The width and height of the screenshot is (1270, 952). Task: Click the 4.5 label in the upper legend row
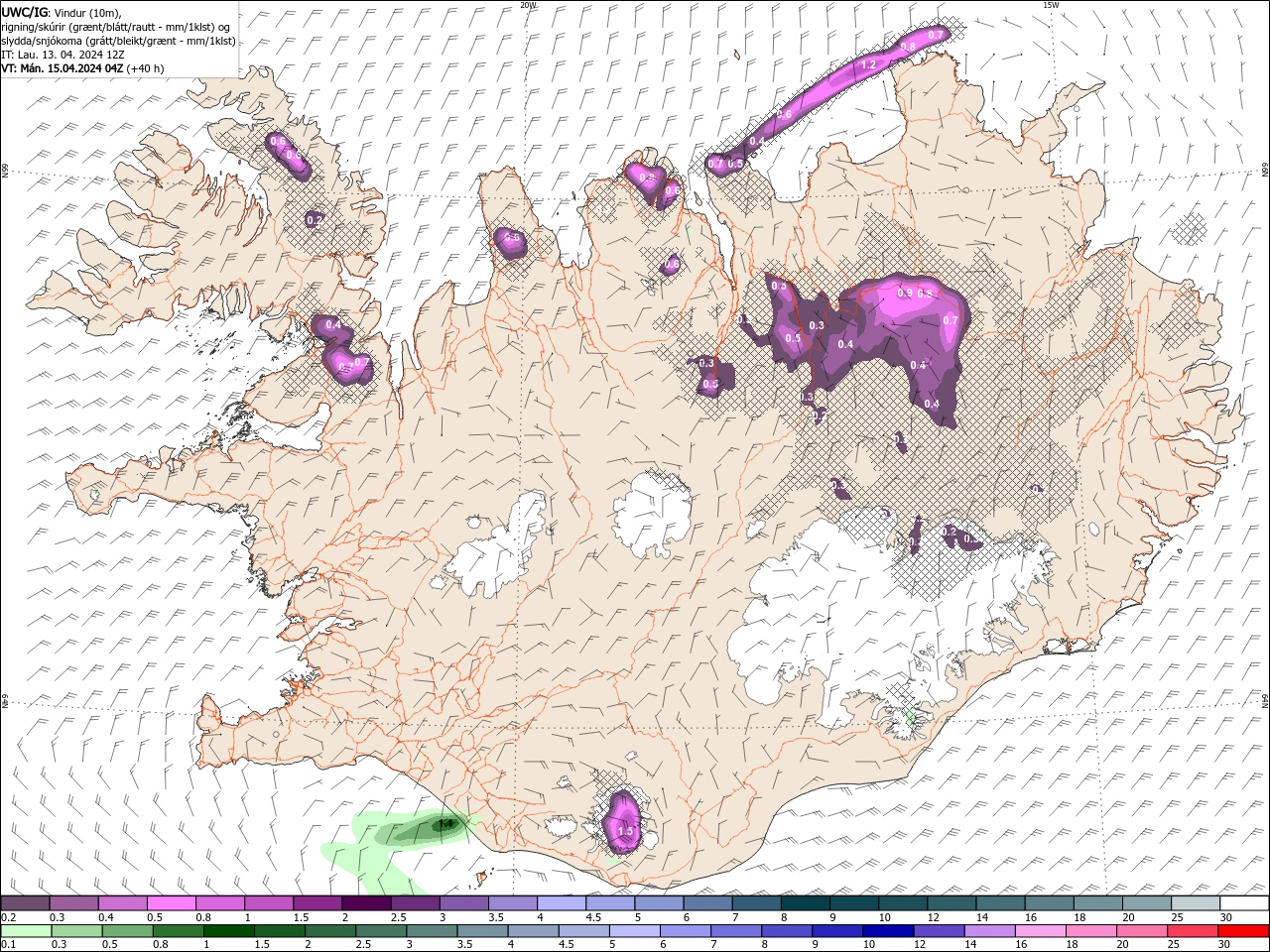click(x=593, y=917)
